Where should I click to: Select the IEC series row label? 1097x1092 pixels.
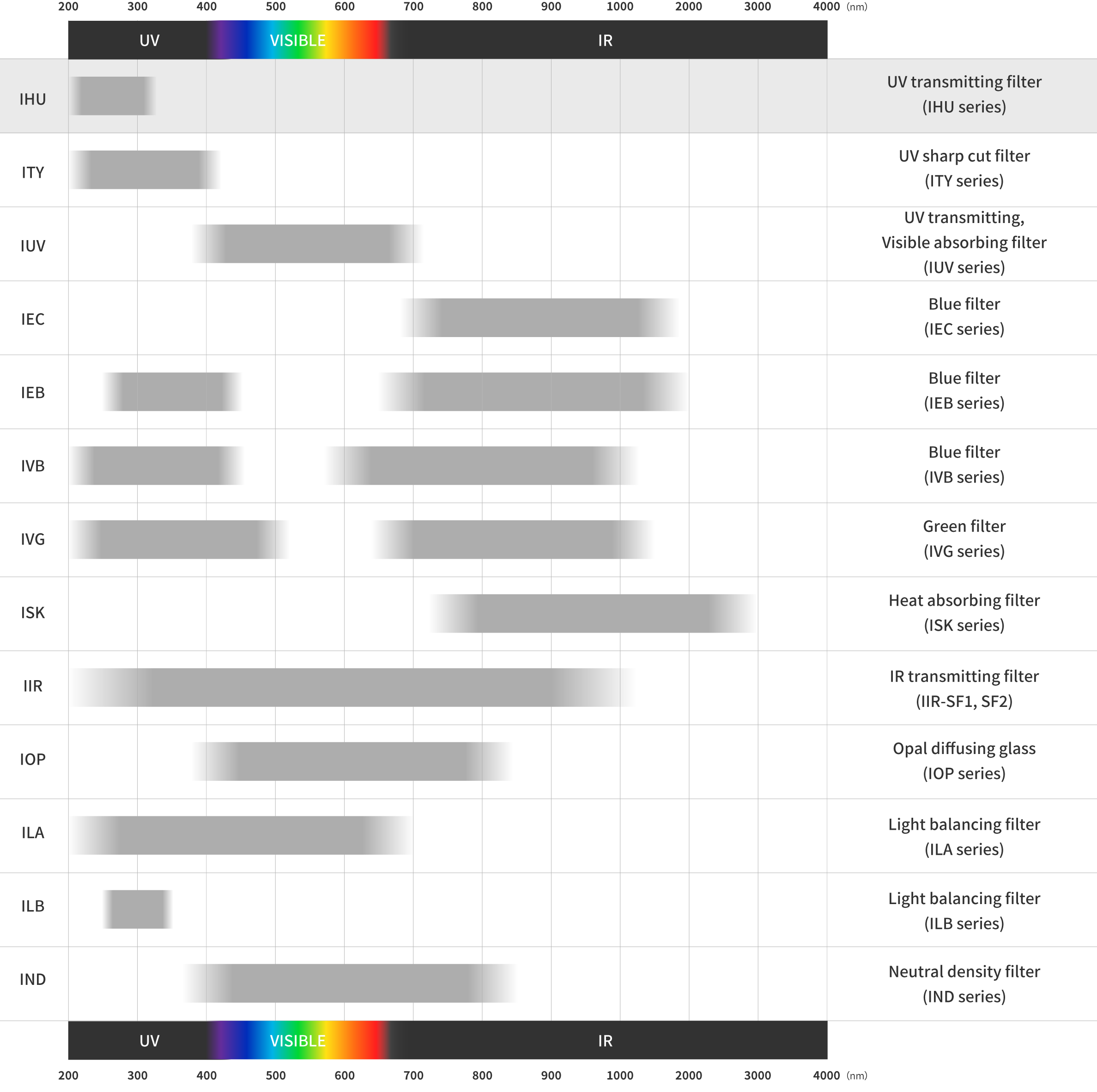tap(33, 319)
